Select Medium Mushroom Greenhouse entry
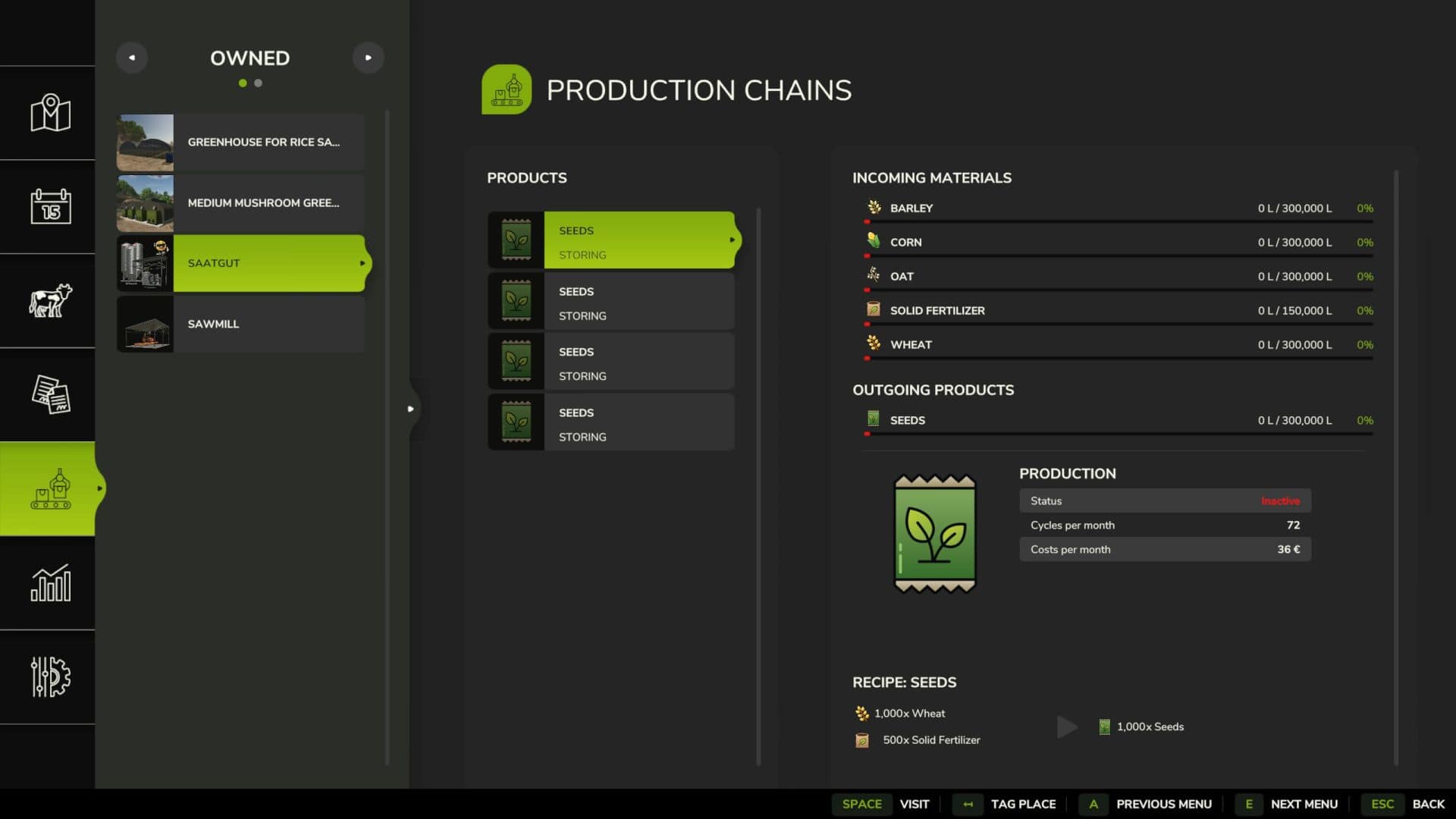Viewport: 1456px width, 819px height. (240, 203)
